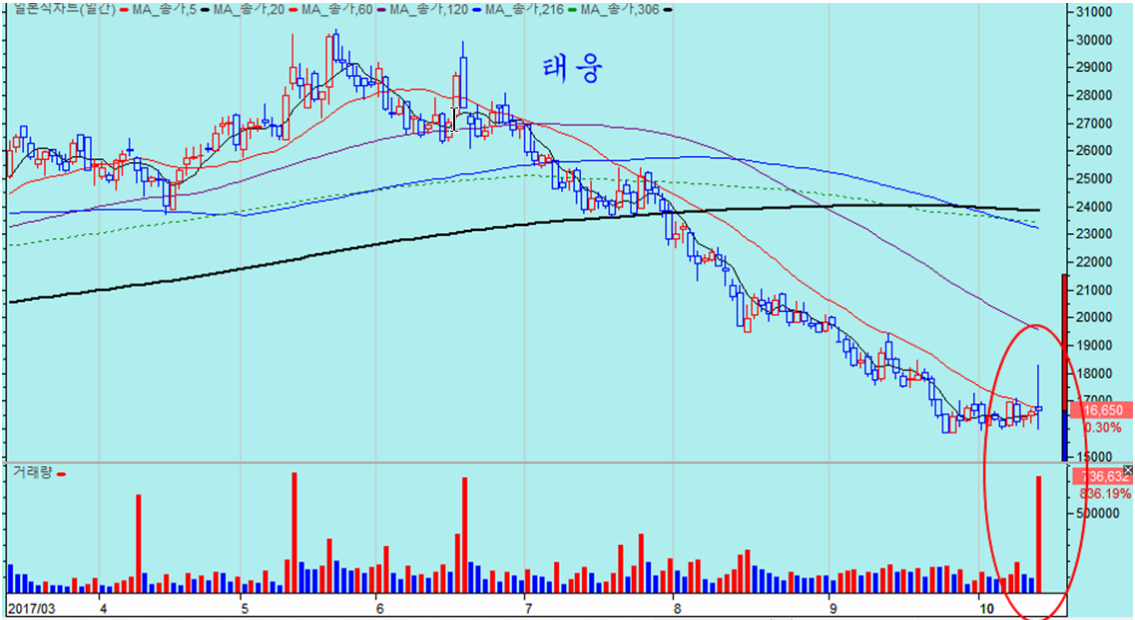Viewport: 1135px width, 620px height.
Task: Click the 736,632 volume value tag
Action: [x=1098, y=477]
